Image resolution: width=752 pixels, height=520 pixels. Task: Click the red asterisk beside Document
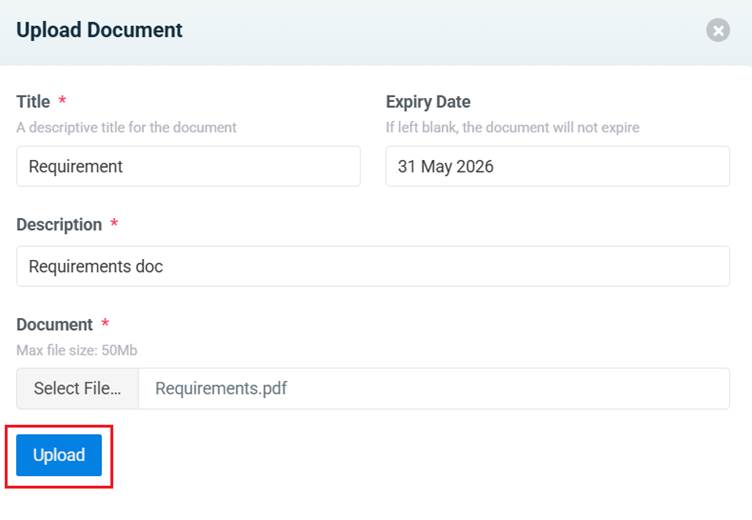105,325
